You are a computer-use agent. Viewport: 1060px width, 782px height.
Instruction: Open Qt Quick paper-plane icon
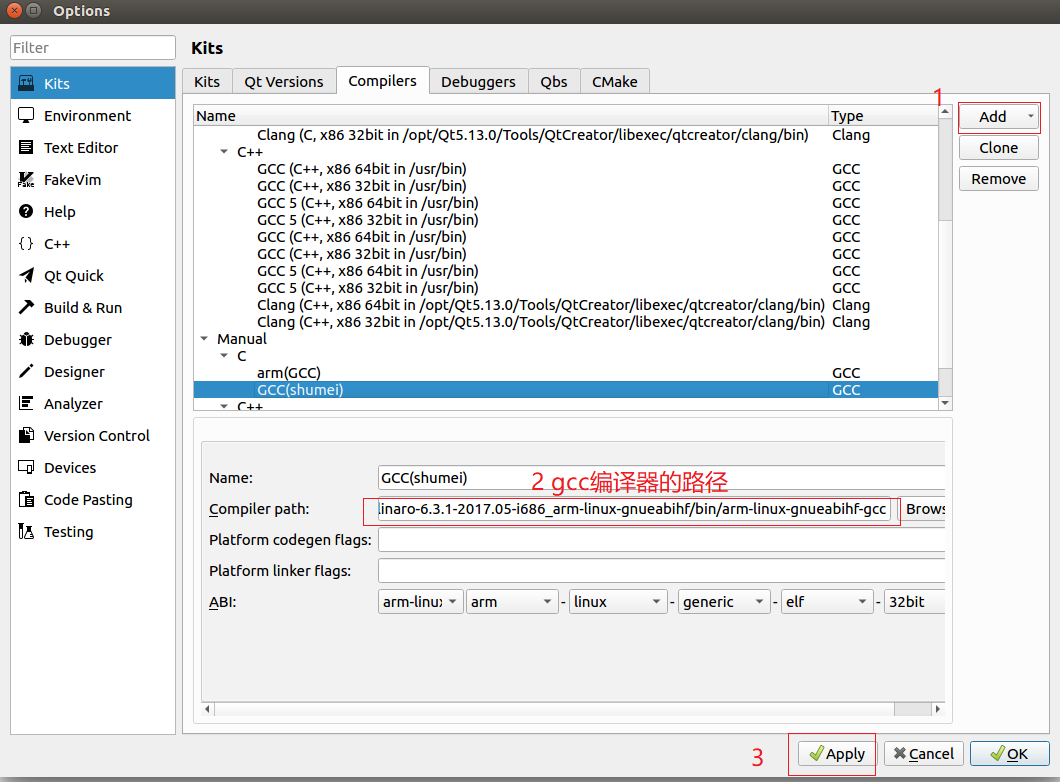[26, 276]
